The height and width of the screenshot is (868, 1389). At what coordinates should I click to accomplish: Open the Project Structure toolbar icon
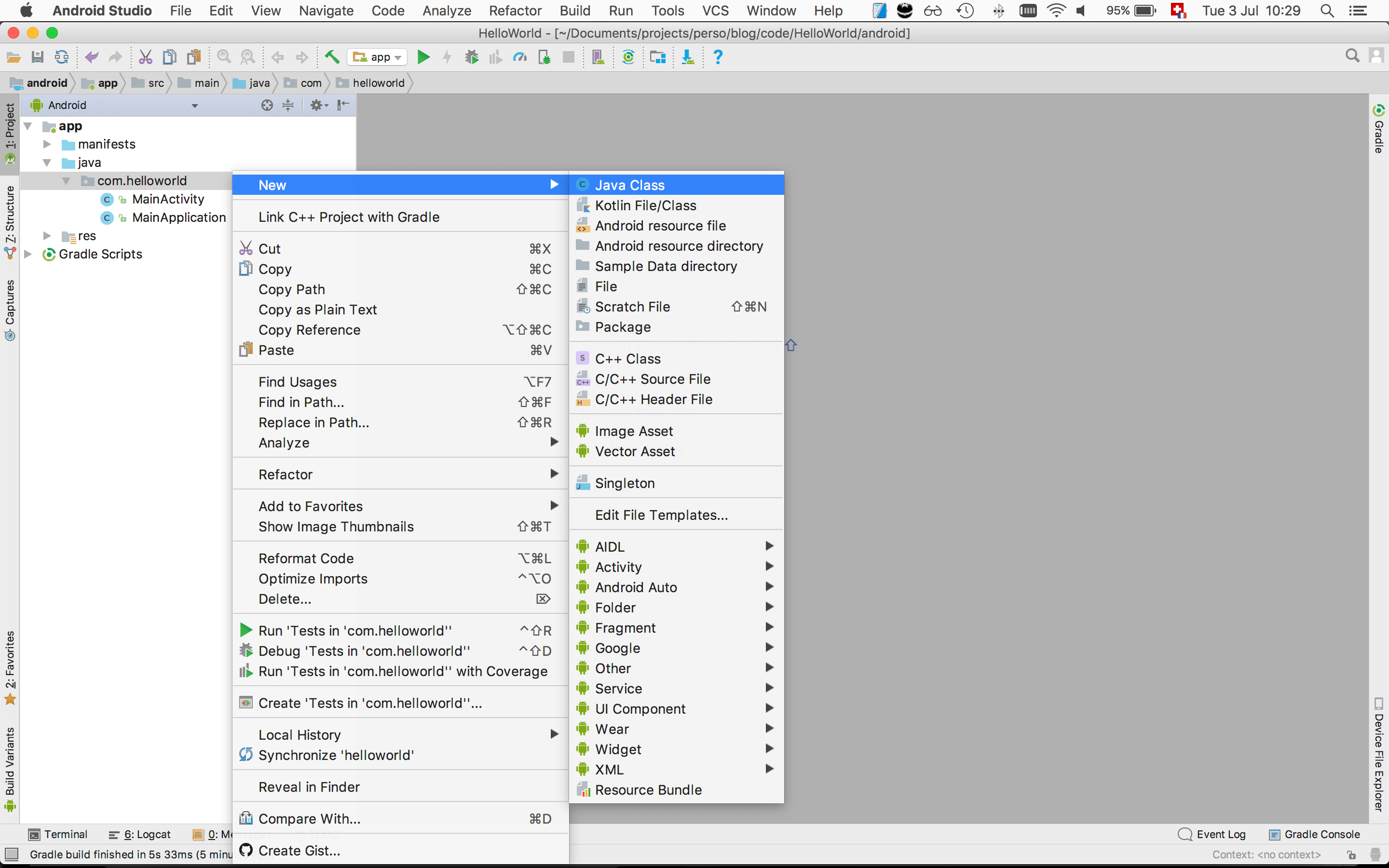658,57
